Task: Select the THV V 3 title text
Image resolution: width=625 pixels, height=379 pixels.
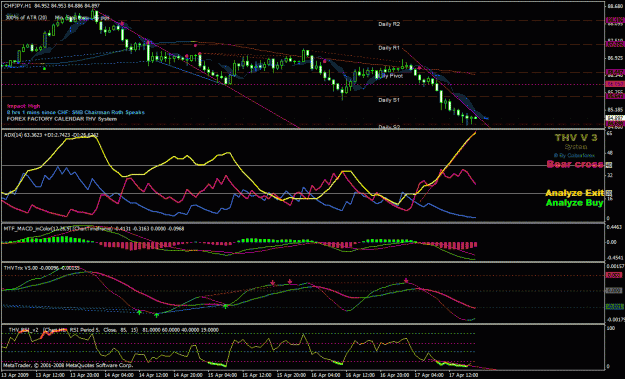Action: pos(576,138)
